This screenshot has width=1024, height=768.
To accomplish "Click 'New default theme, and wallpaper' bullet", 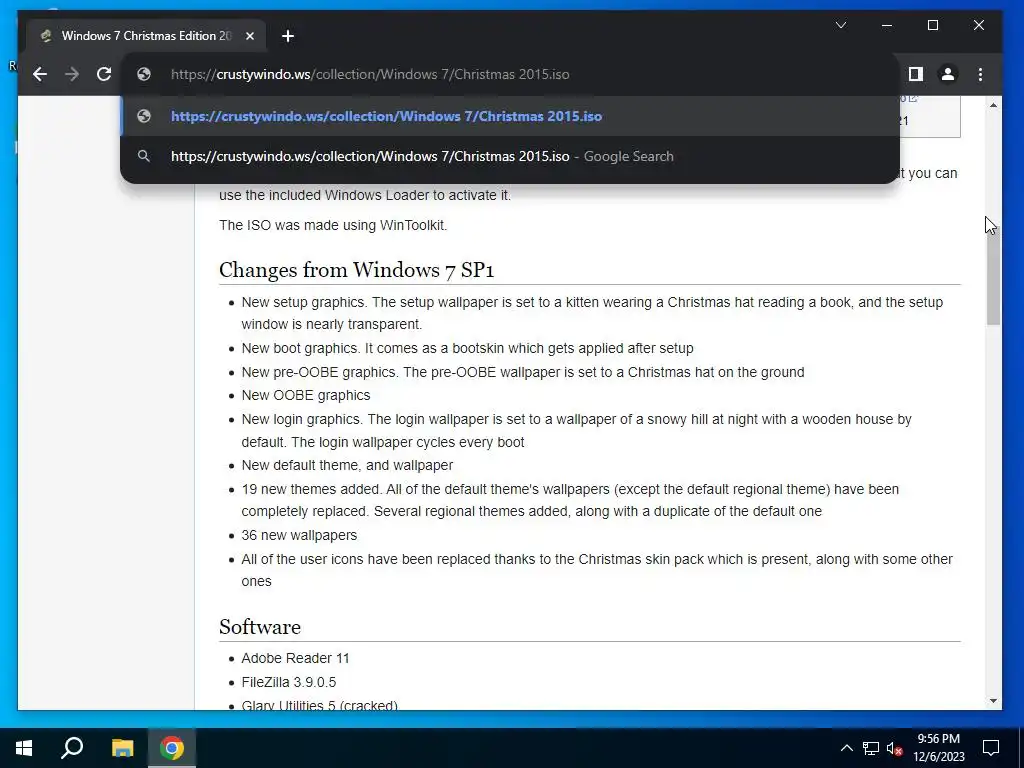I will pos(347,465).
